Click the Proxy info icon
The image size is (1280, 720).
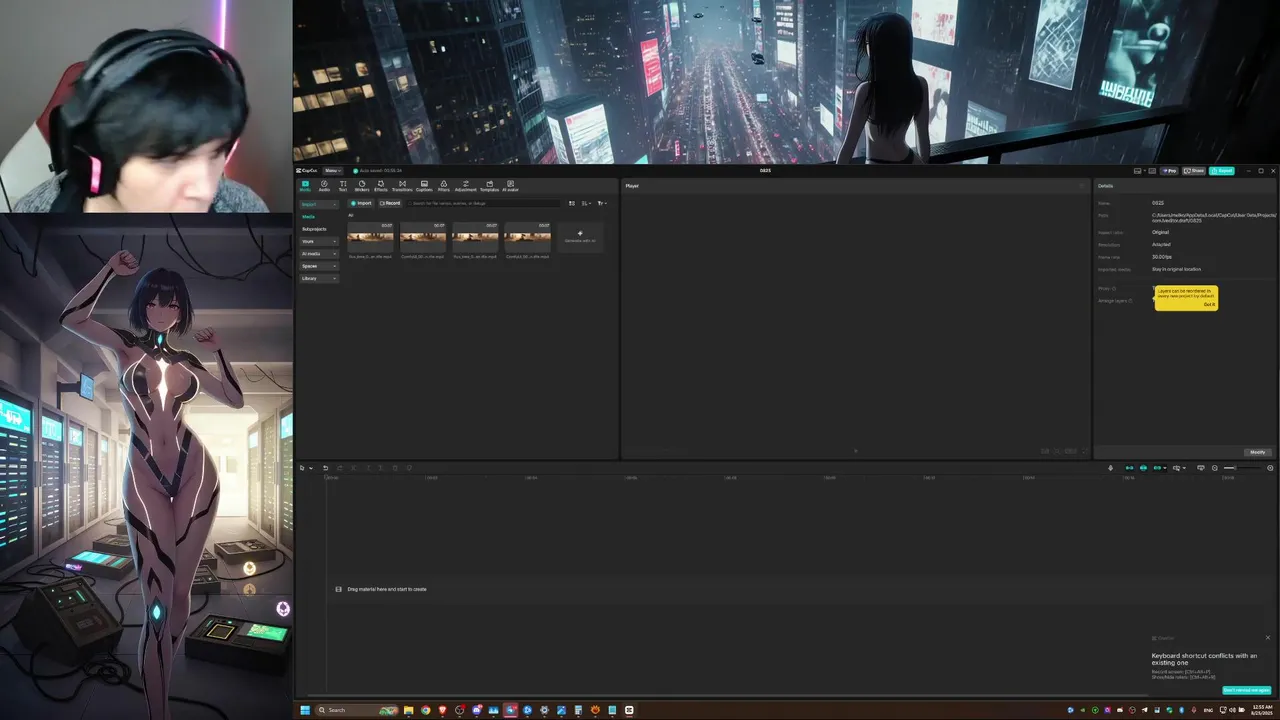[1114, 289]
